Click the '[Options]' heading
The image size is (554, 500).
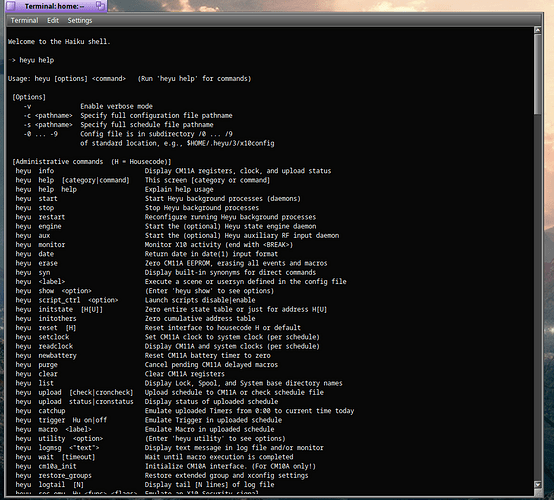(x=29, y=97)
